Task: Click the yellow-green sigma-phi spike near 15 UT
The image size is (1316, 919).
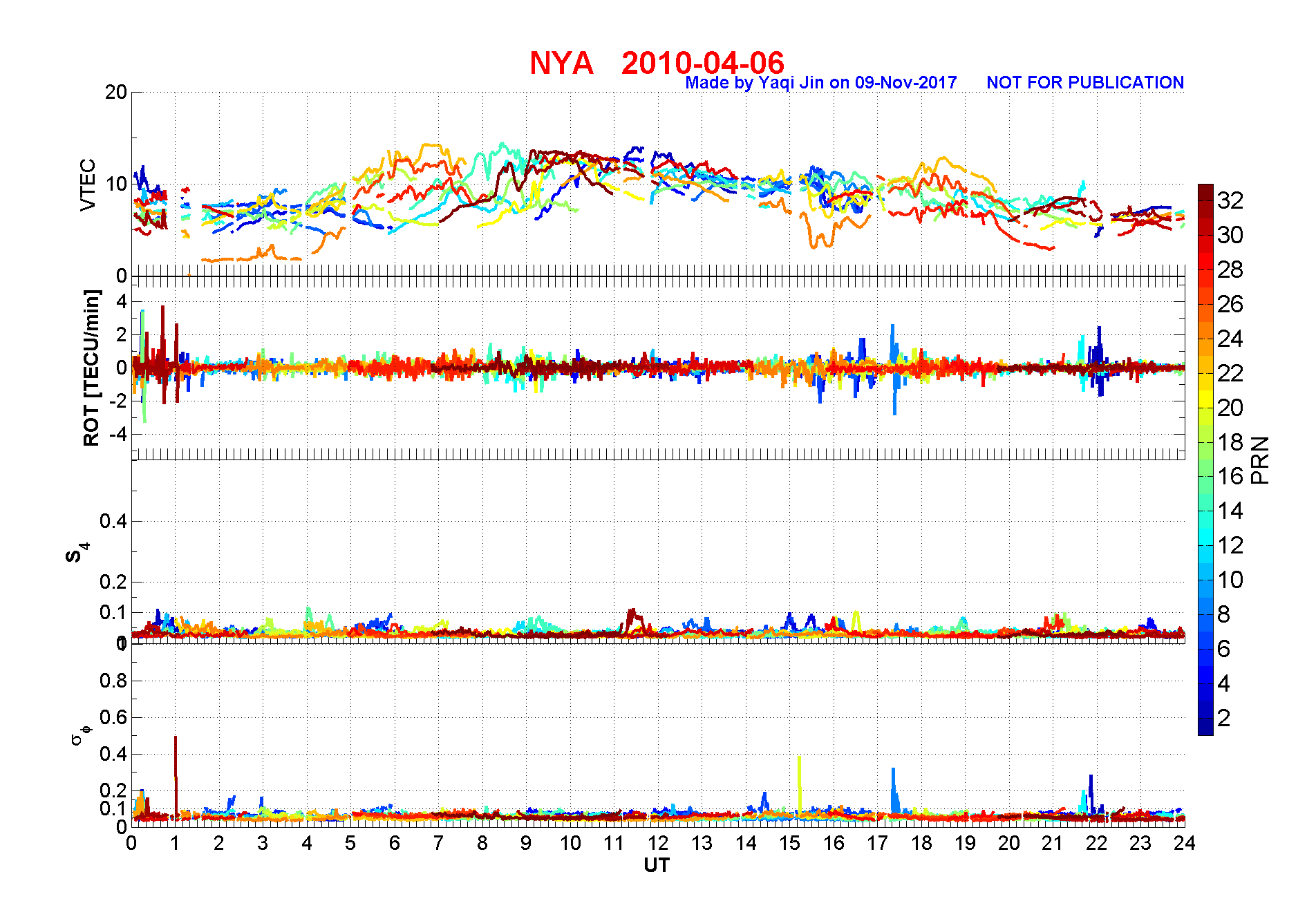Action: (799, 784)
